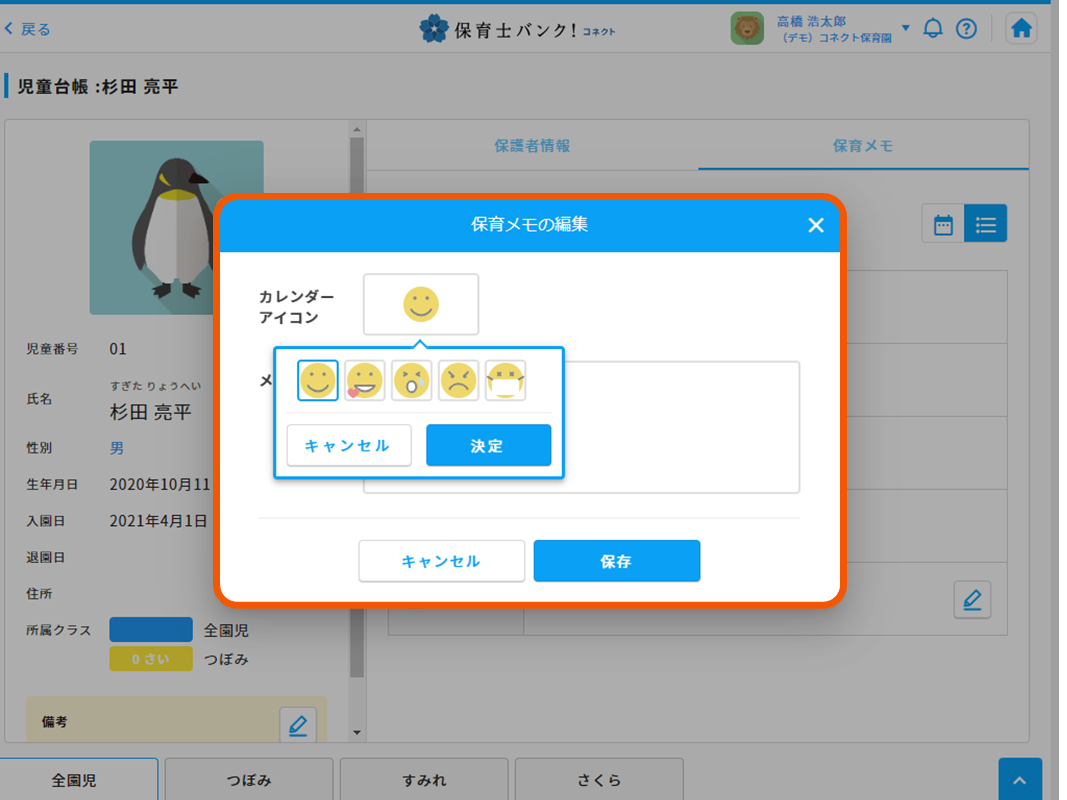
Task: Collapse the class bar with the up arrow
Action: click(1020, 778)
